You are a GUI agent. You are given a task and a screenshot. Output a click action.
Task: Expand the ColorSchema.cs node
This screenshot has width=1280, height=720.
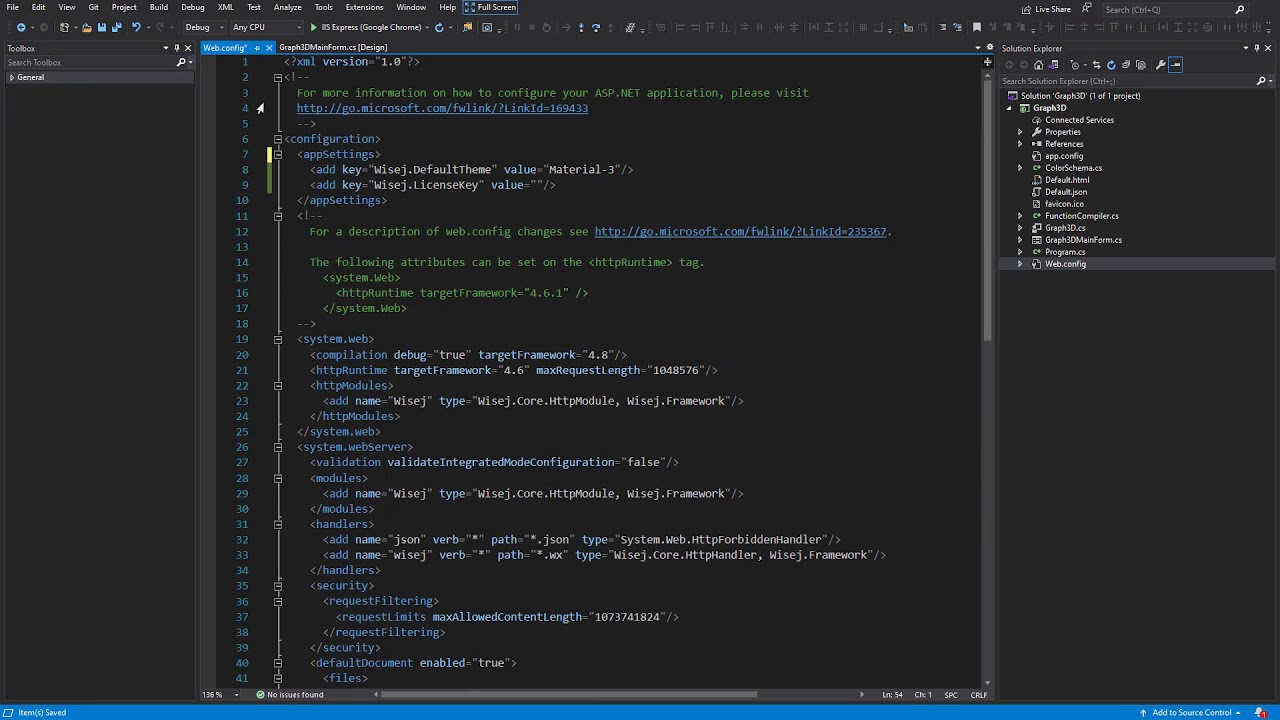pos(1020,168)
